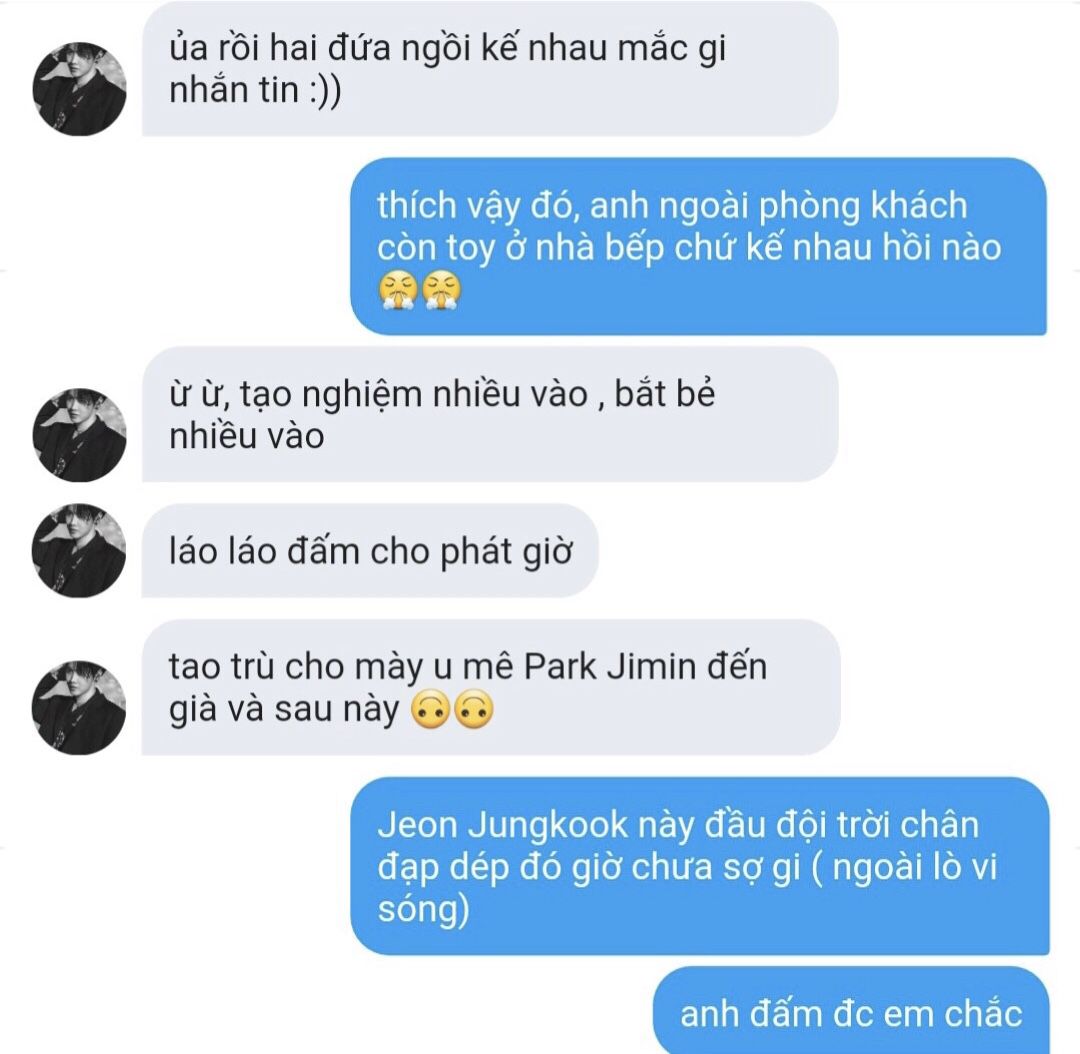Select the blue 'Jeon Jungkook này' message bubble
Image resolution: width=1080 pixels, height=1054 pixels.
coord(700,866)
